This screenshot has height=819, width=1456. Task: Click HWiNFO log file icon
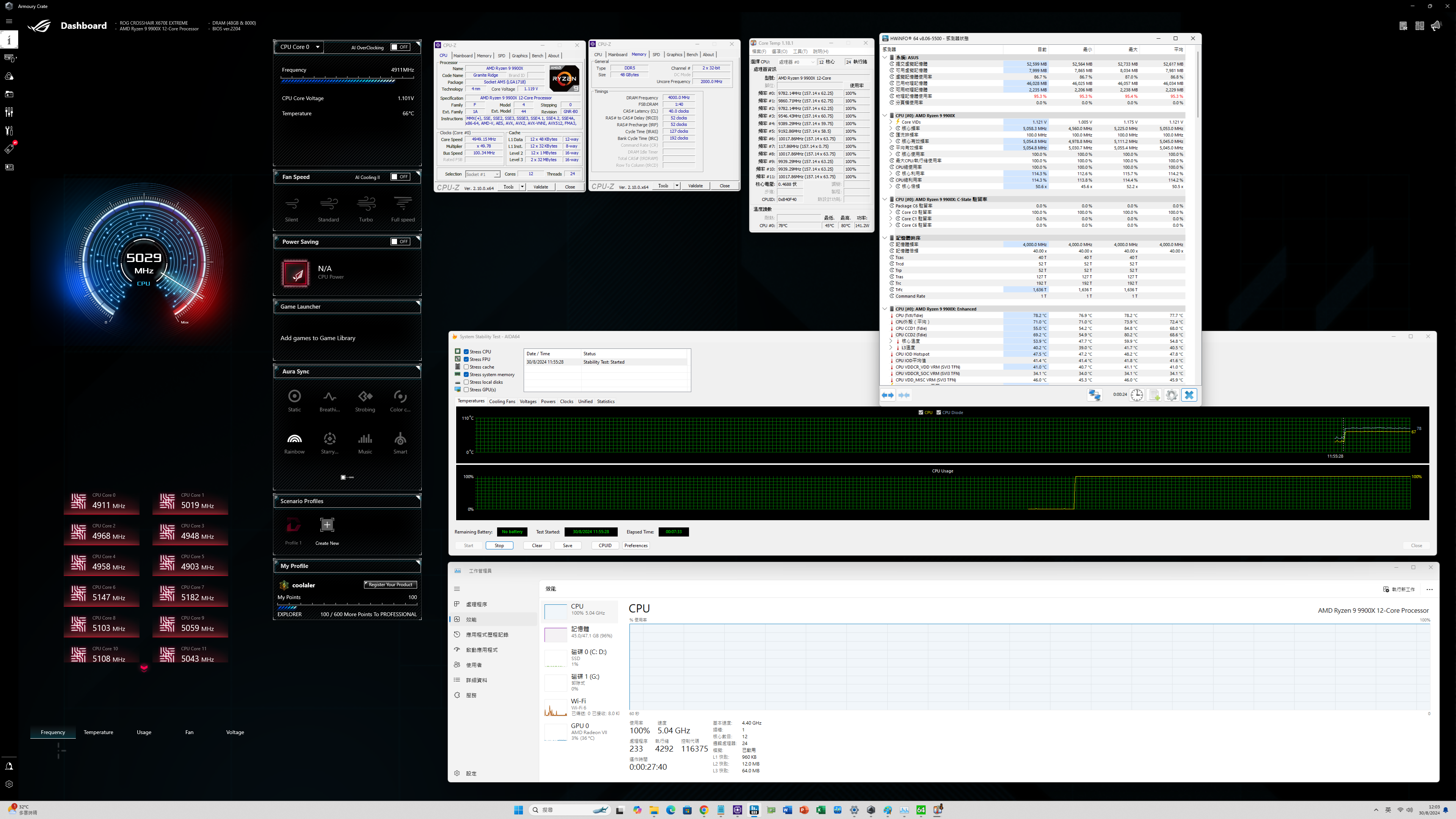coord(1154,395)
